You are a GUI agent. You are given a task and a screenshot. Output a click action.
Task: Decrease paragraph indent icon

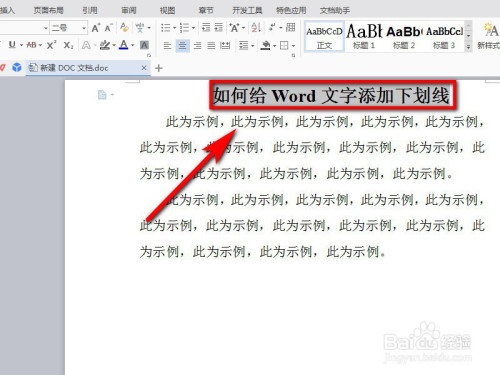[x=206, y=28]
